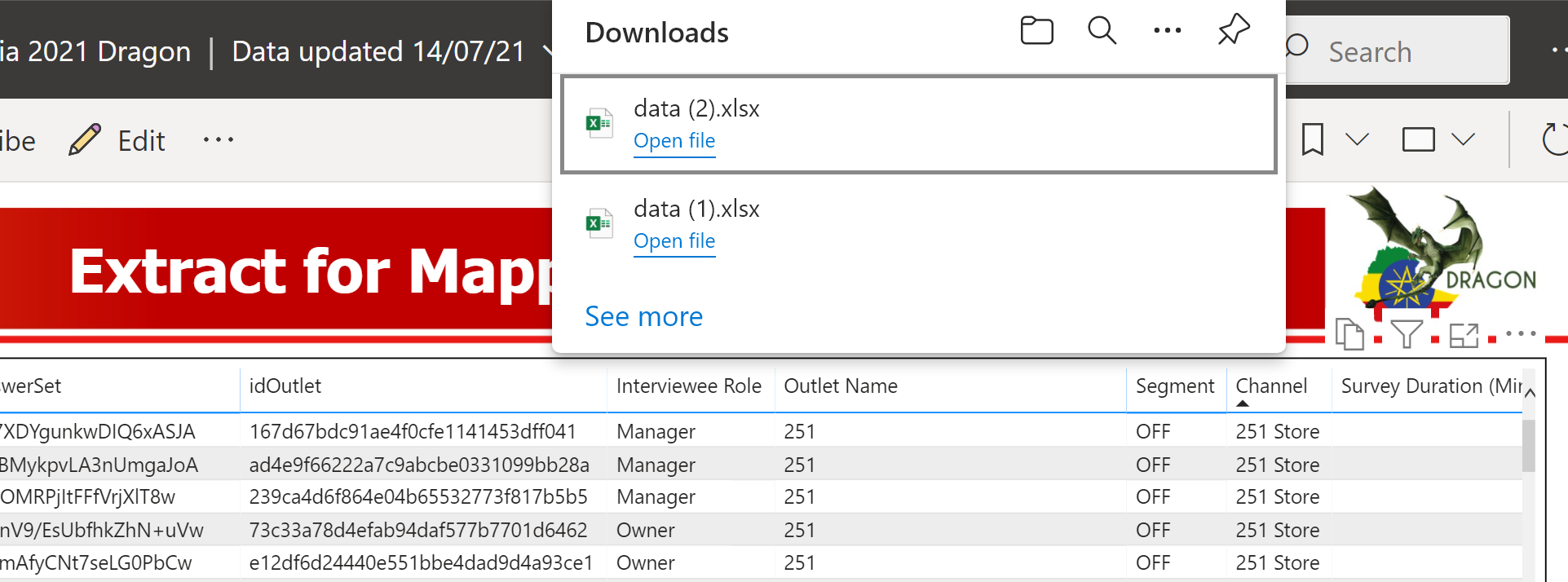
Task: Click the Excel icon for data (1).xlsx
Action: point(599,223)
